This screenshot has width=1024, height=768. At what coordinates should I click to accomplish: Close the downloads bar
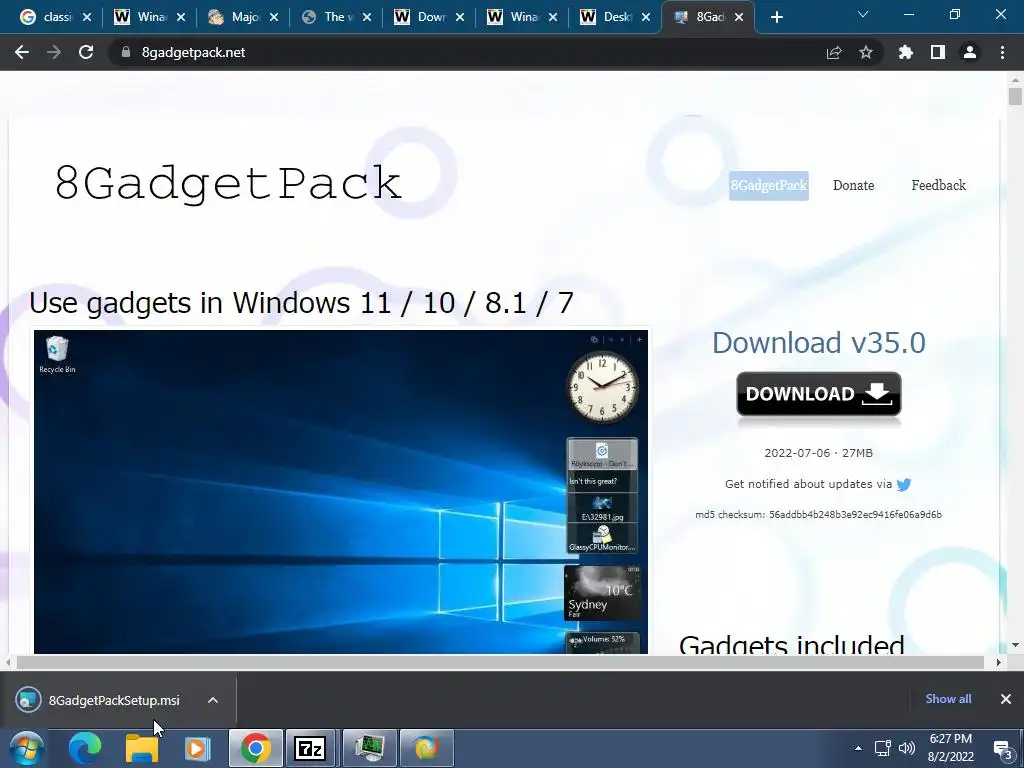point(1006,699)
